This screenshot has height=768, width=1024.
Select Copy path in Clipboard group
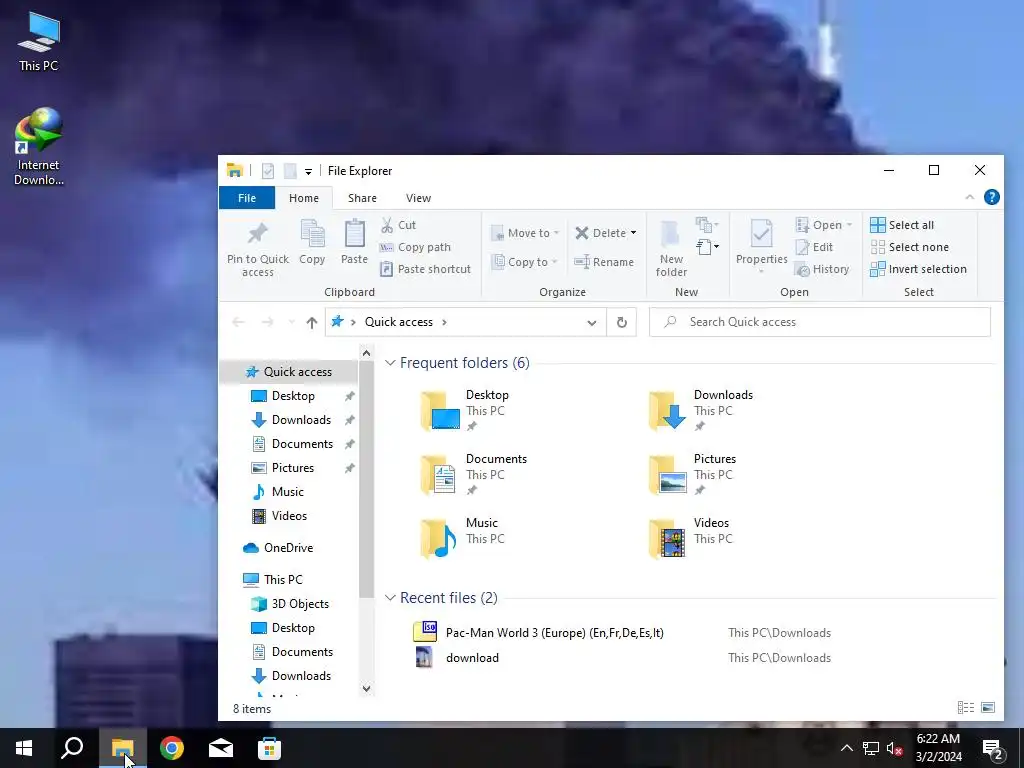[415, 247]
